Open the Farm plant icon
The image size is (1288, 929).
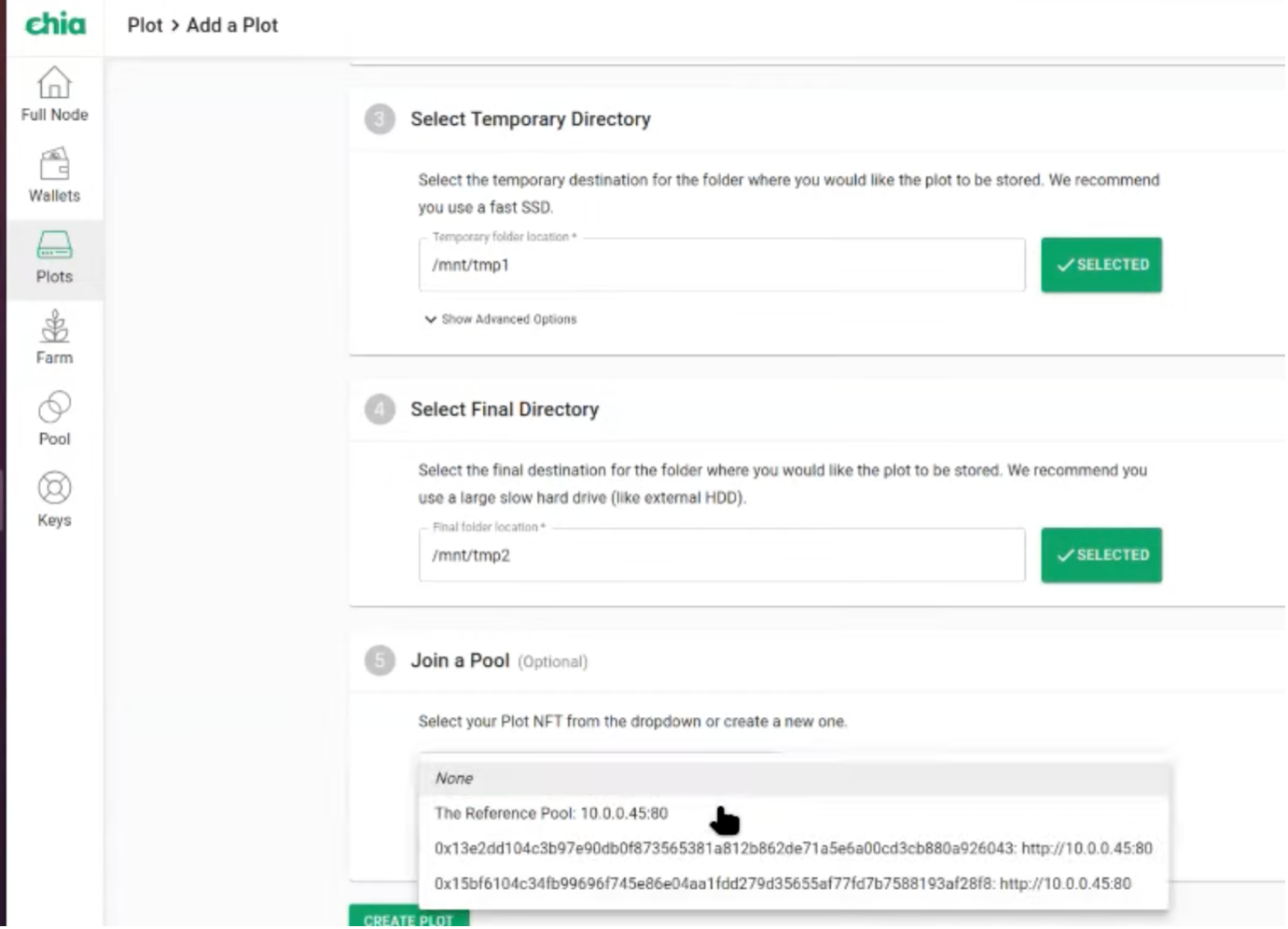coord(54,327)
